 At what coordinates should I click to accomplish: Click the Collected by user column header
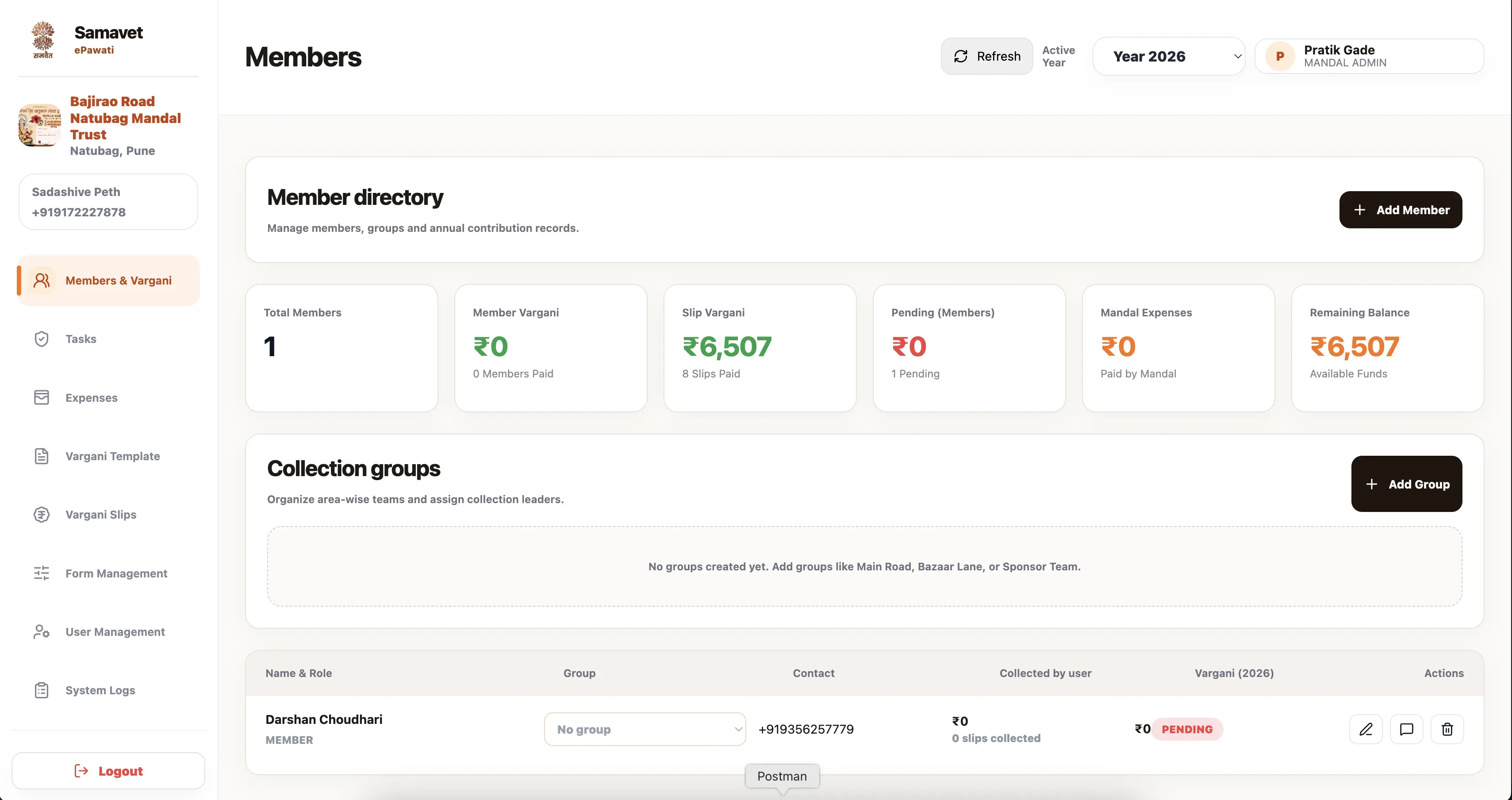click(x=1045, y=673)
